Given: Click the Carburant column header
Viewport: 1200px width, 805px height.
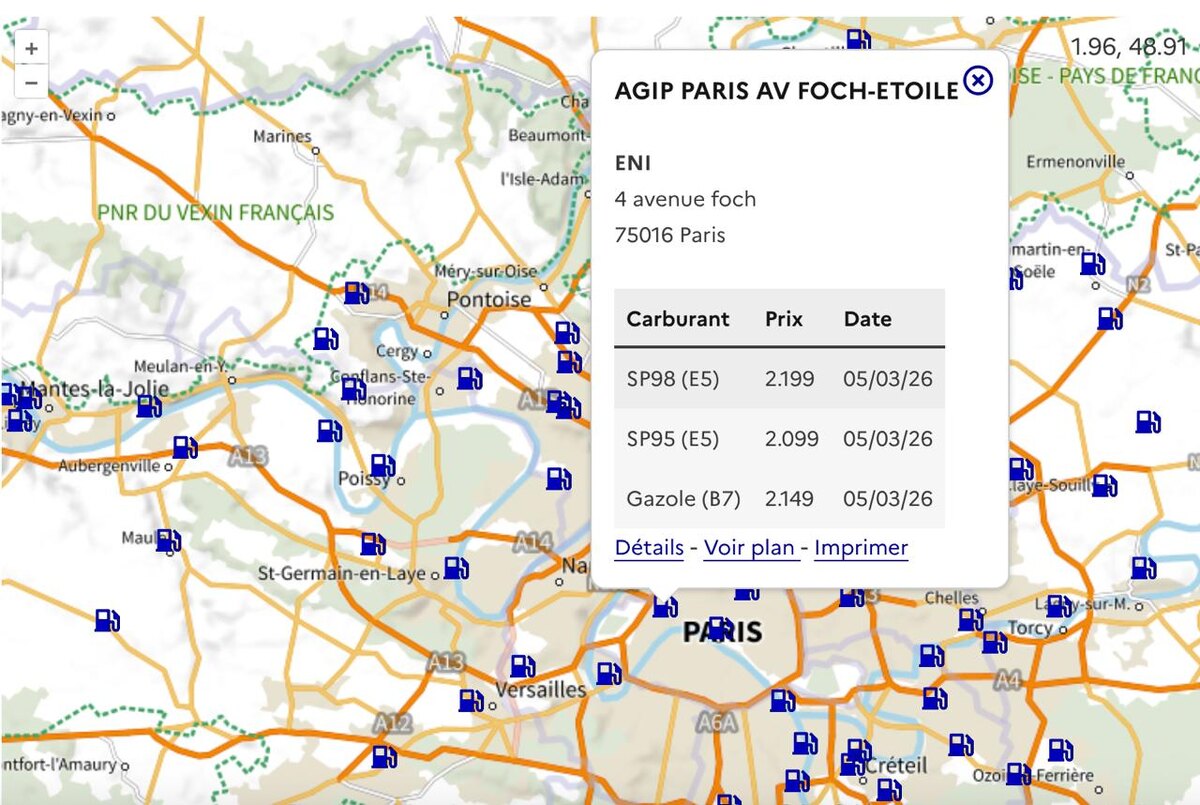Looking at the screenshot, I should [678, 319].
